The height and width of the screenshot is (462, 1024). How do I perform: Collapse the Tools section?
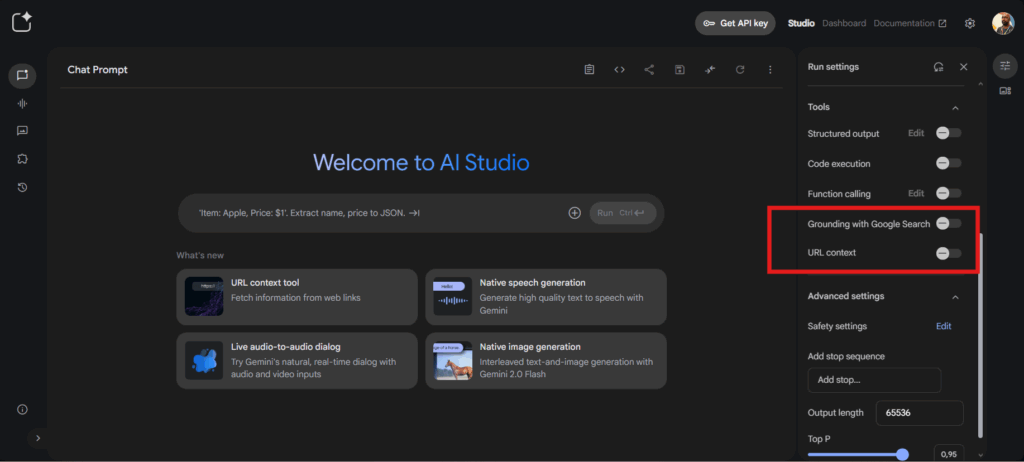click(x=955, y=107)
